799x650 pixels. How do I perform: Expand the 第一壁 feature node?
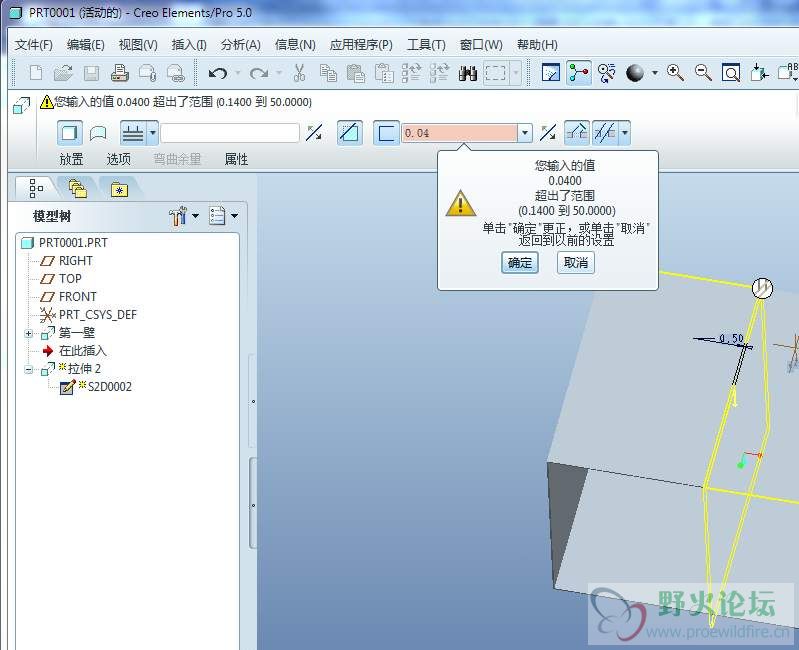pos(29,334)
